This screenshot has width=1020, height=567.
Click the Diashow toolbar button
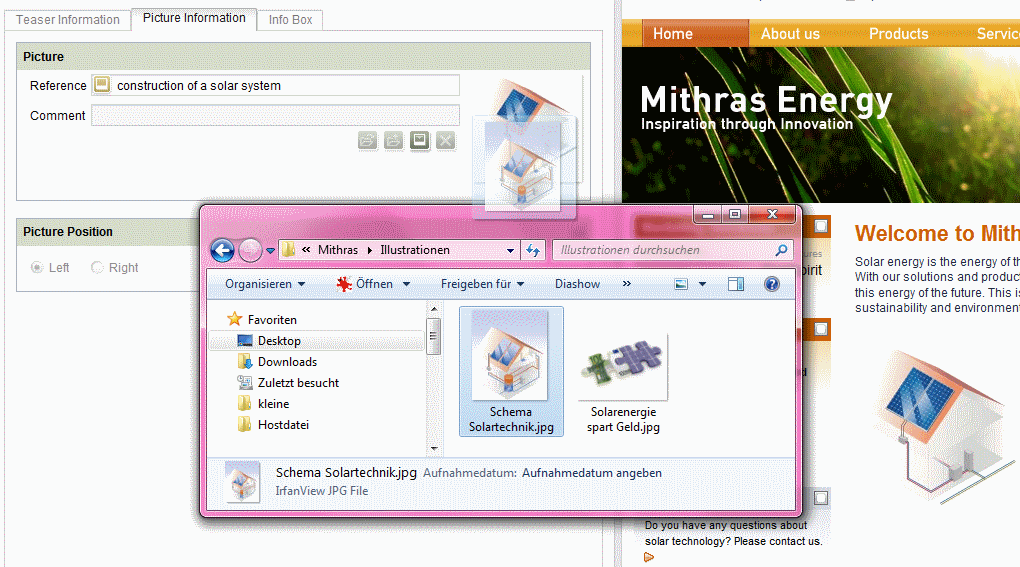point(578,284)
